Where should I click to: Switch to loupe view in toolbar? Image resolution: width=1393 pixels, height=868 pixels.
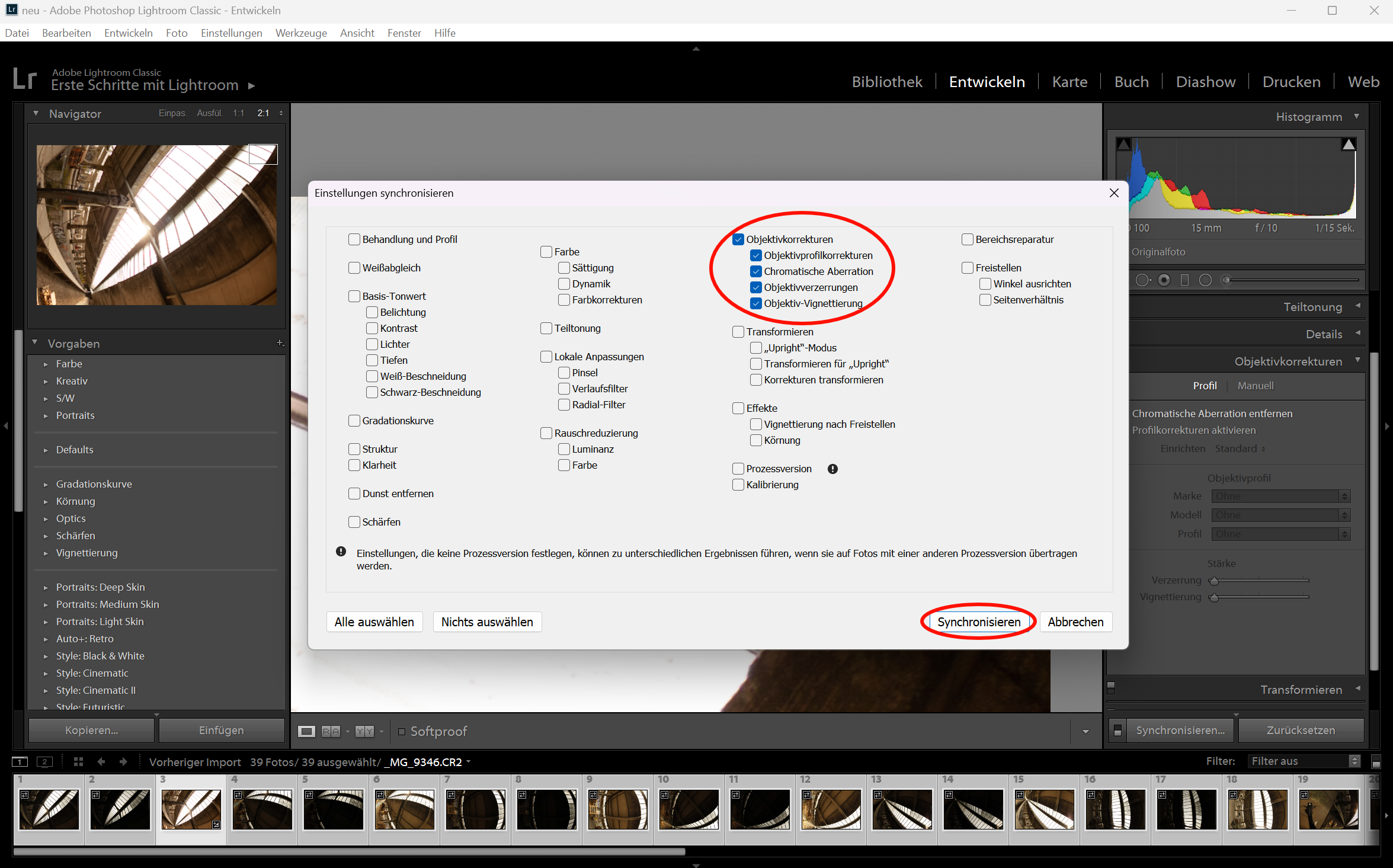click(306, 731)
